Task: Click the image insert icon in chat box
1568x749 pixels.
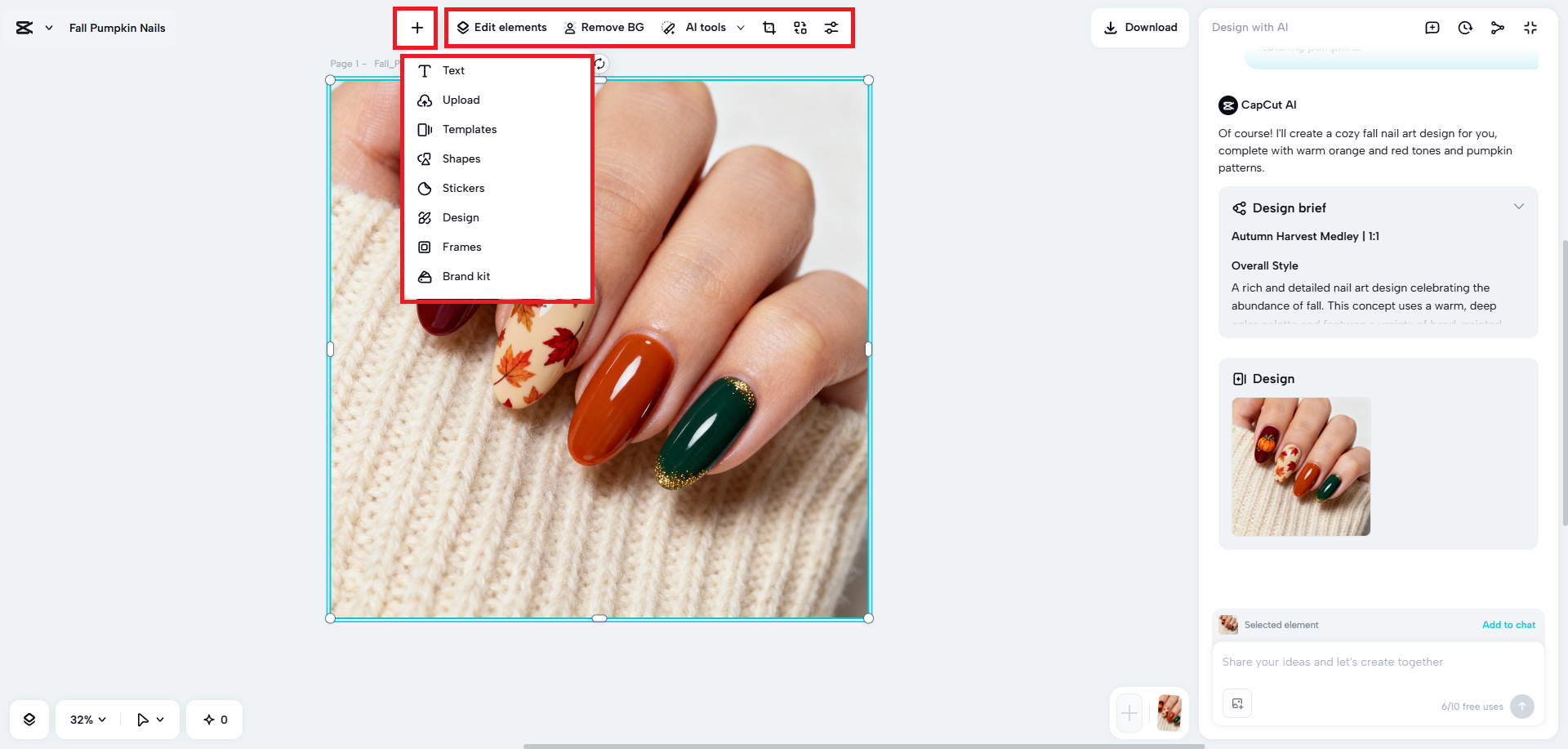Action: (1236, 702)
